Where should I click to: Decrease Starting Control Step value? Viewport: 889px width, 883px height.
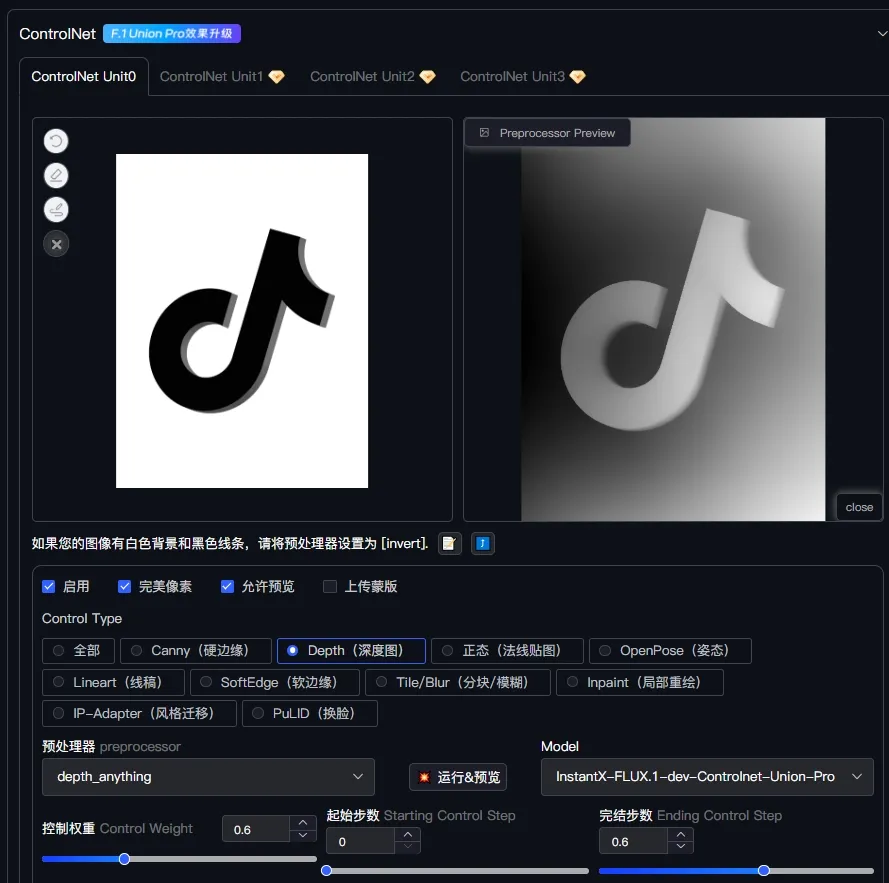[408, 847]
